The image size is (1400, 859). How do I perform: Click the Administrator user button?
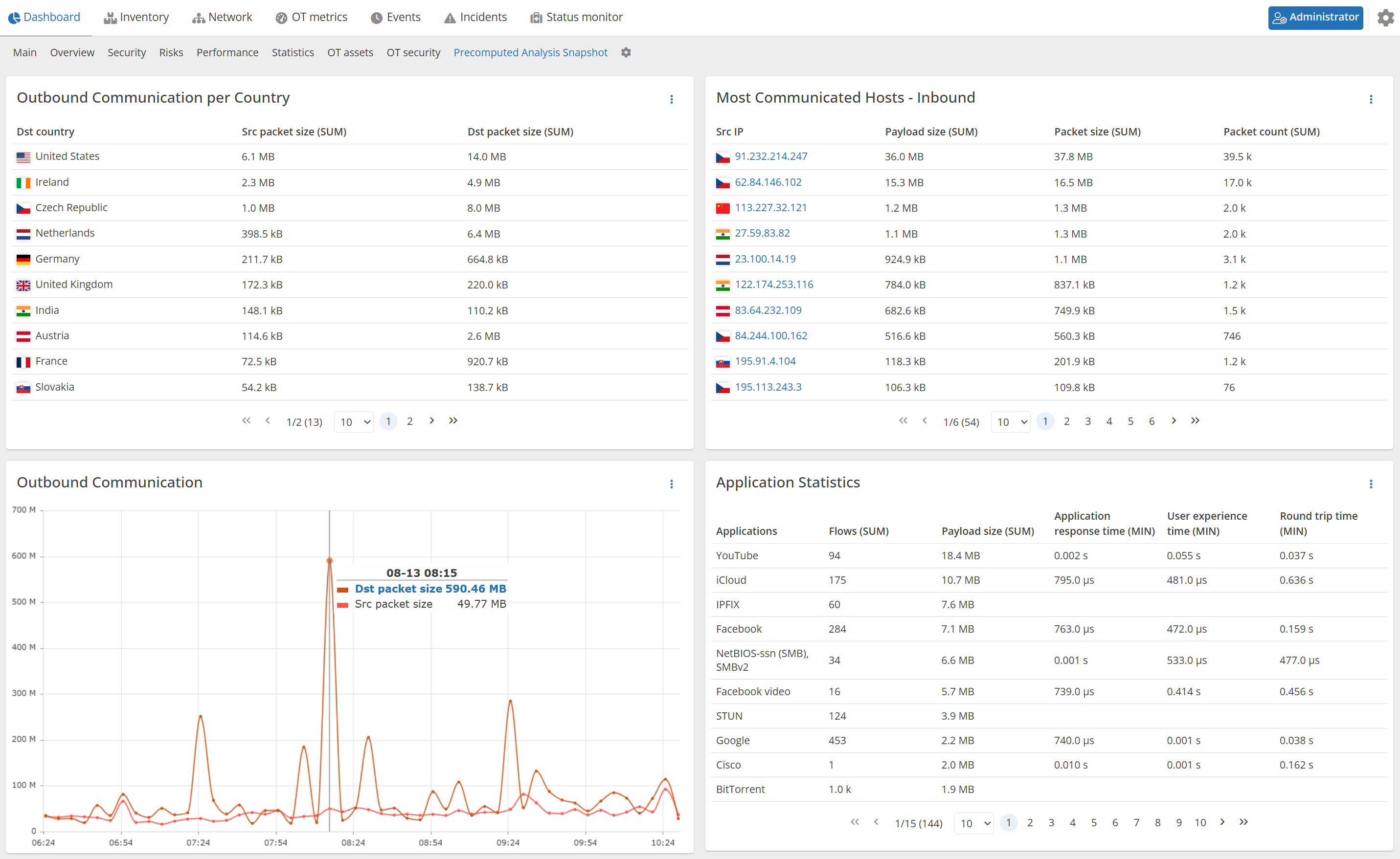tap(1315, 18)
